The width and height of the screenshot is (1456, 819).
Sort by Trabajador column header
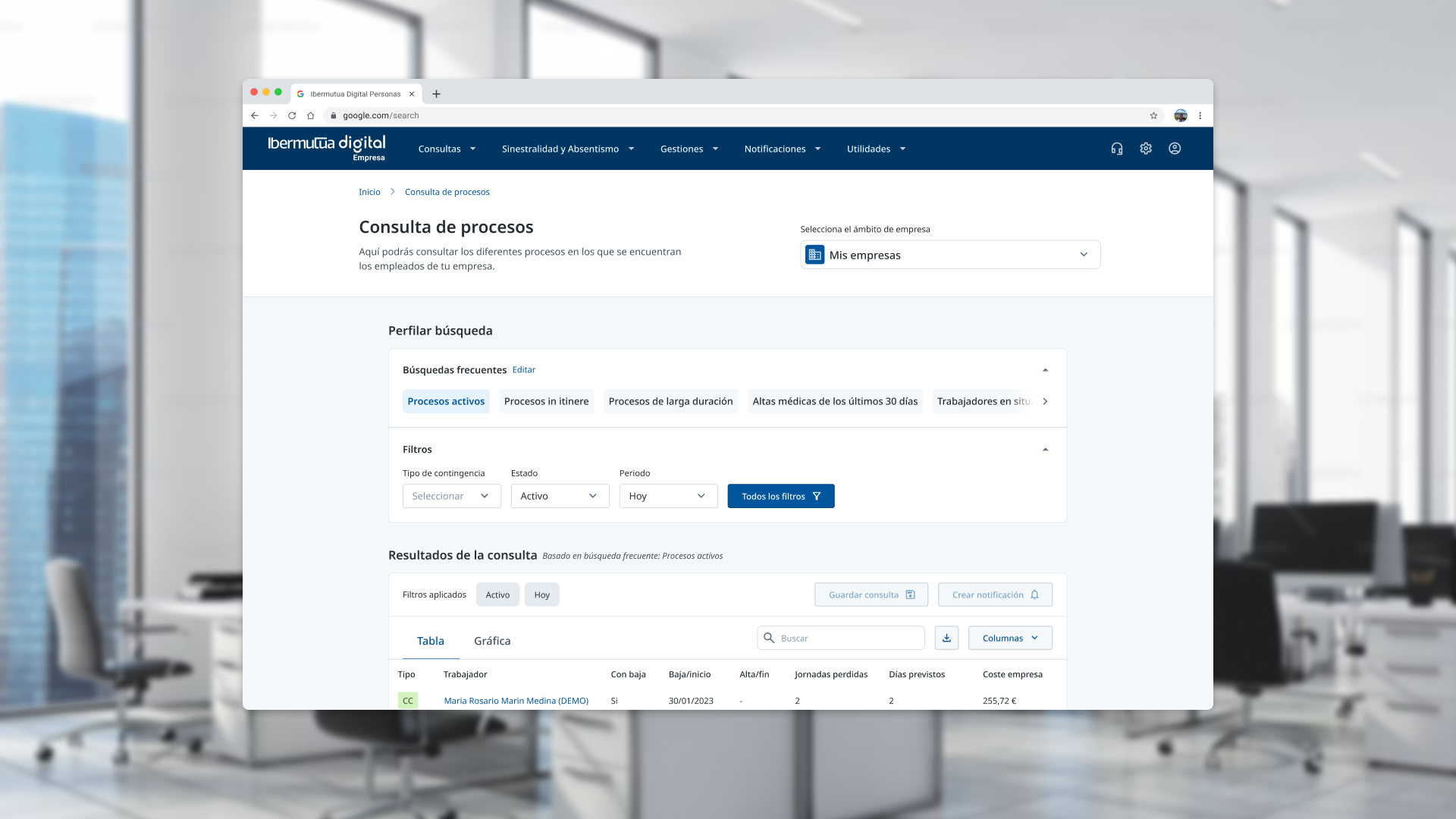click(x=466, y=674)
